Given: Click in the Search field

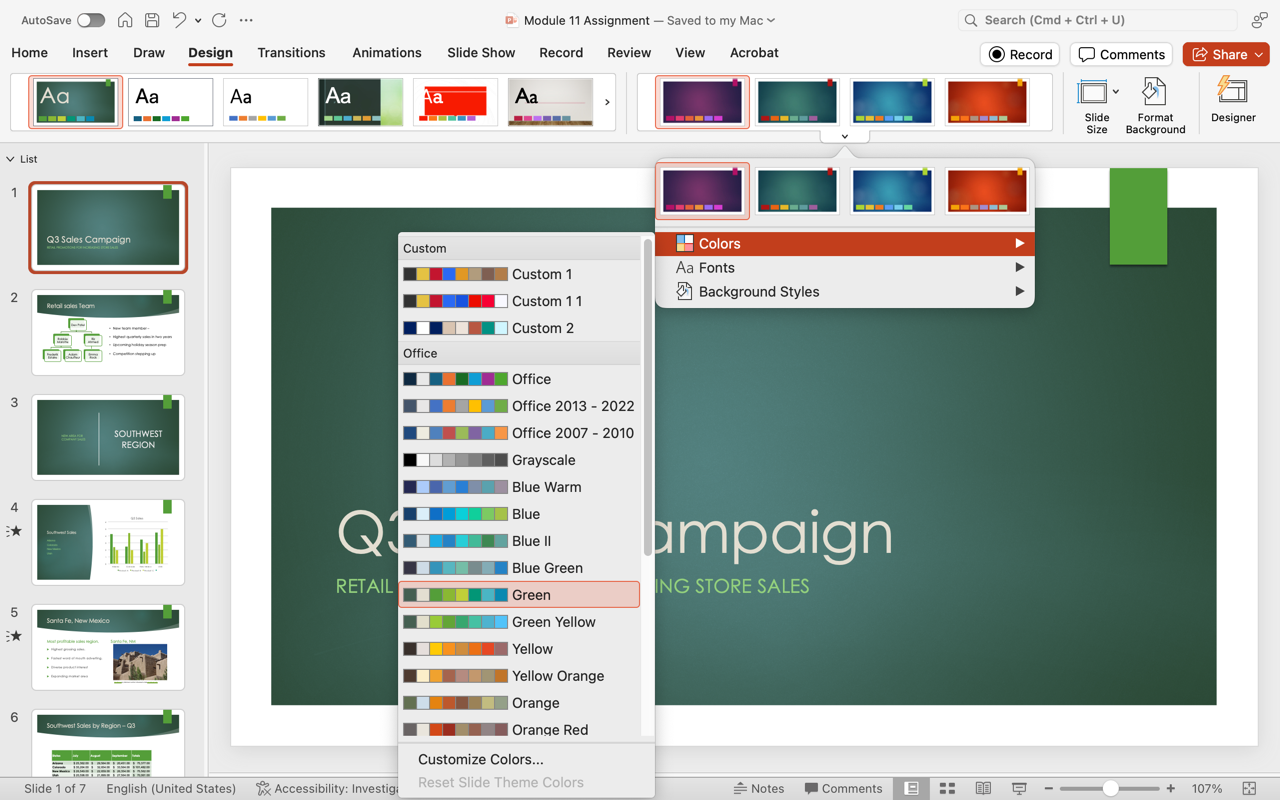Looking at the screenshot, I should click(x=1097, y=20).
